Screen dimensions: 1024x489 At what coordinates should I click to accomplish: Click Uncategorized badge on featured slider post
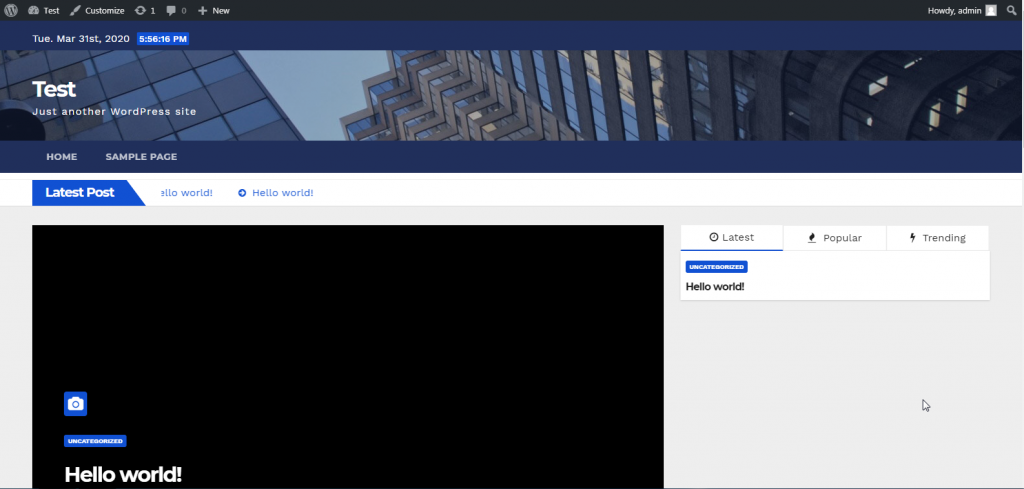point(95,441)
